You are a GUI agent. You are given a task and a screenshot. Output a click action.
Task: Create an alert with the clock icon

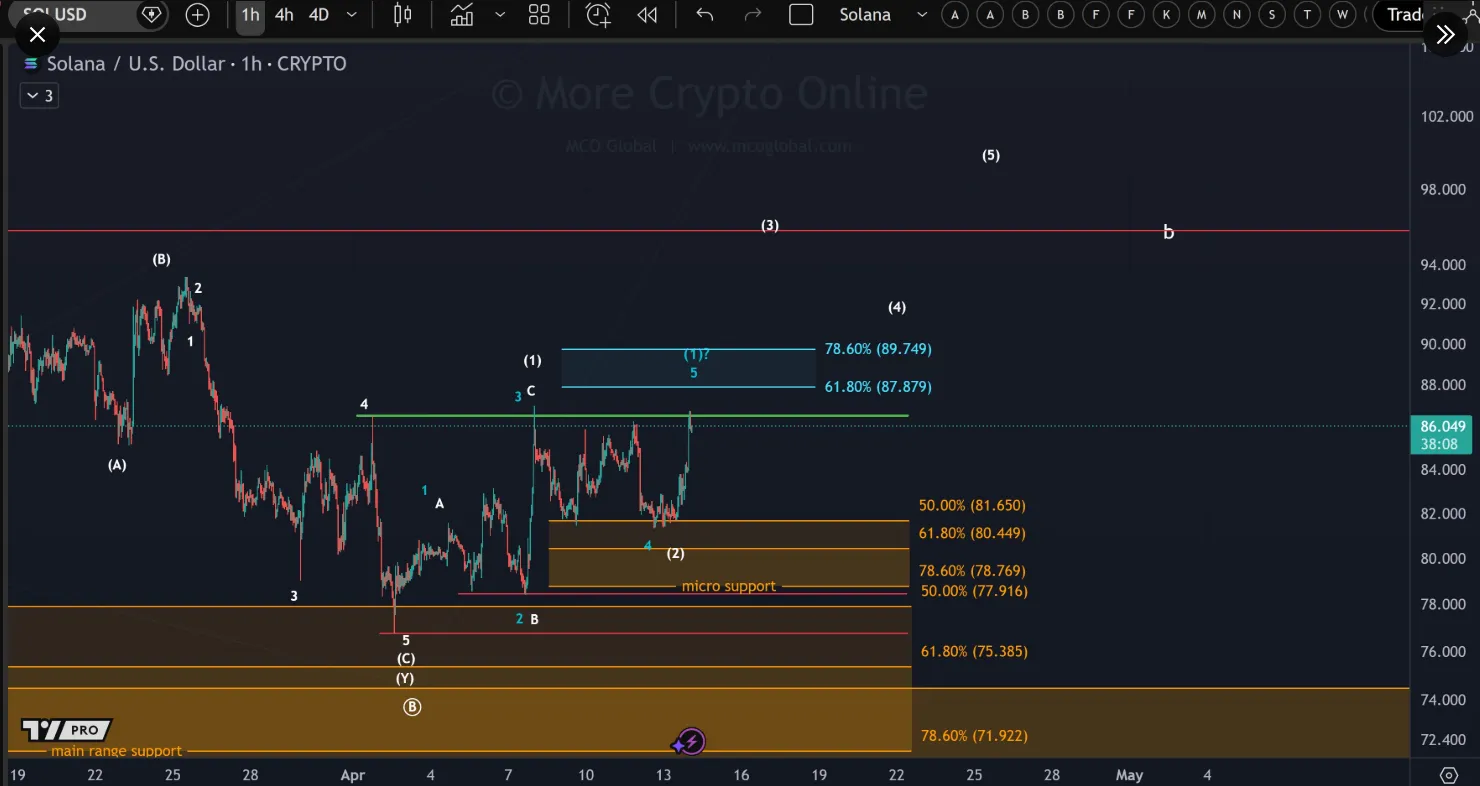point(598,15)
